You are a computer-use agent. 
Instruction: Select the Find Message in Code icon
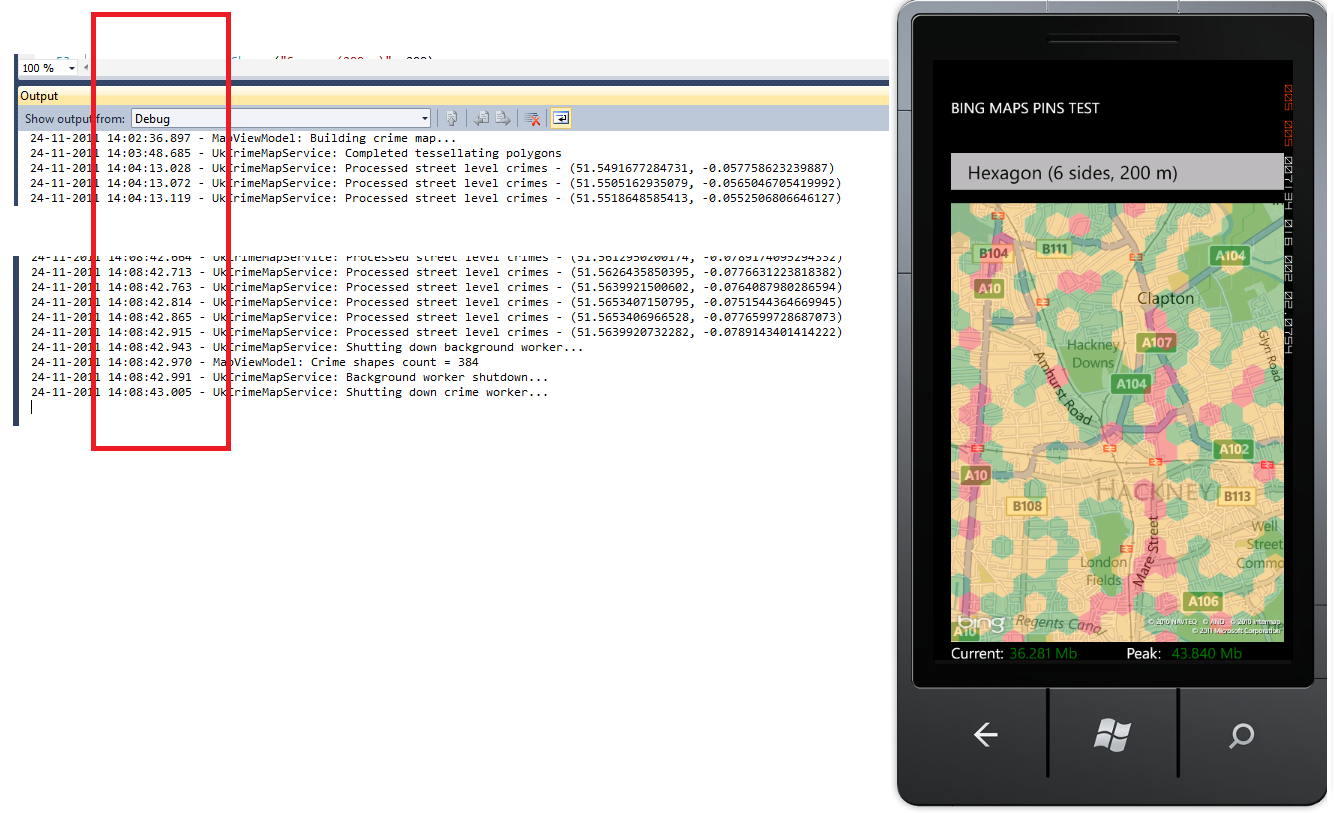pos(451,118)
